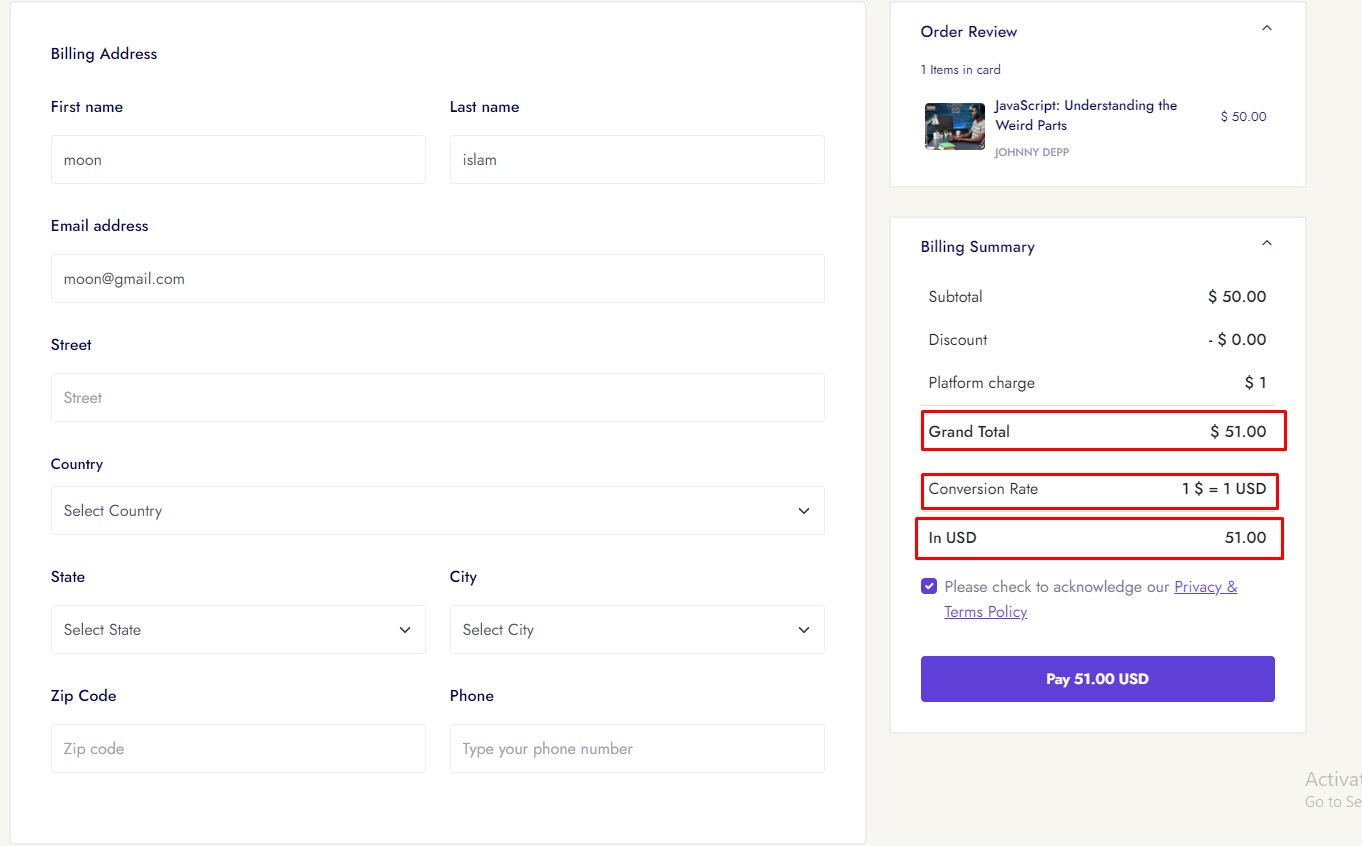Screen dimensions: 1362x846
Task: Open the Select City dropdown
Action: tap(637, 630)
